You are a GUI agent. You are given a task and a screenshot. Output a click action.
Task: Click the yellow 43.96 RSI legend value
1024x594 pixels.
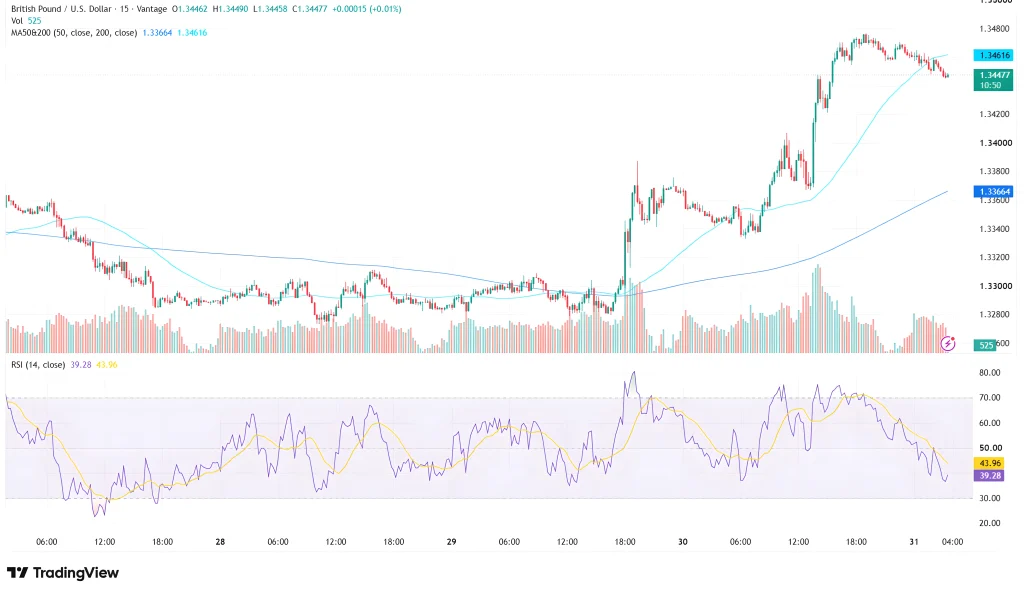pos(106,365)
